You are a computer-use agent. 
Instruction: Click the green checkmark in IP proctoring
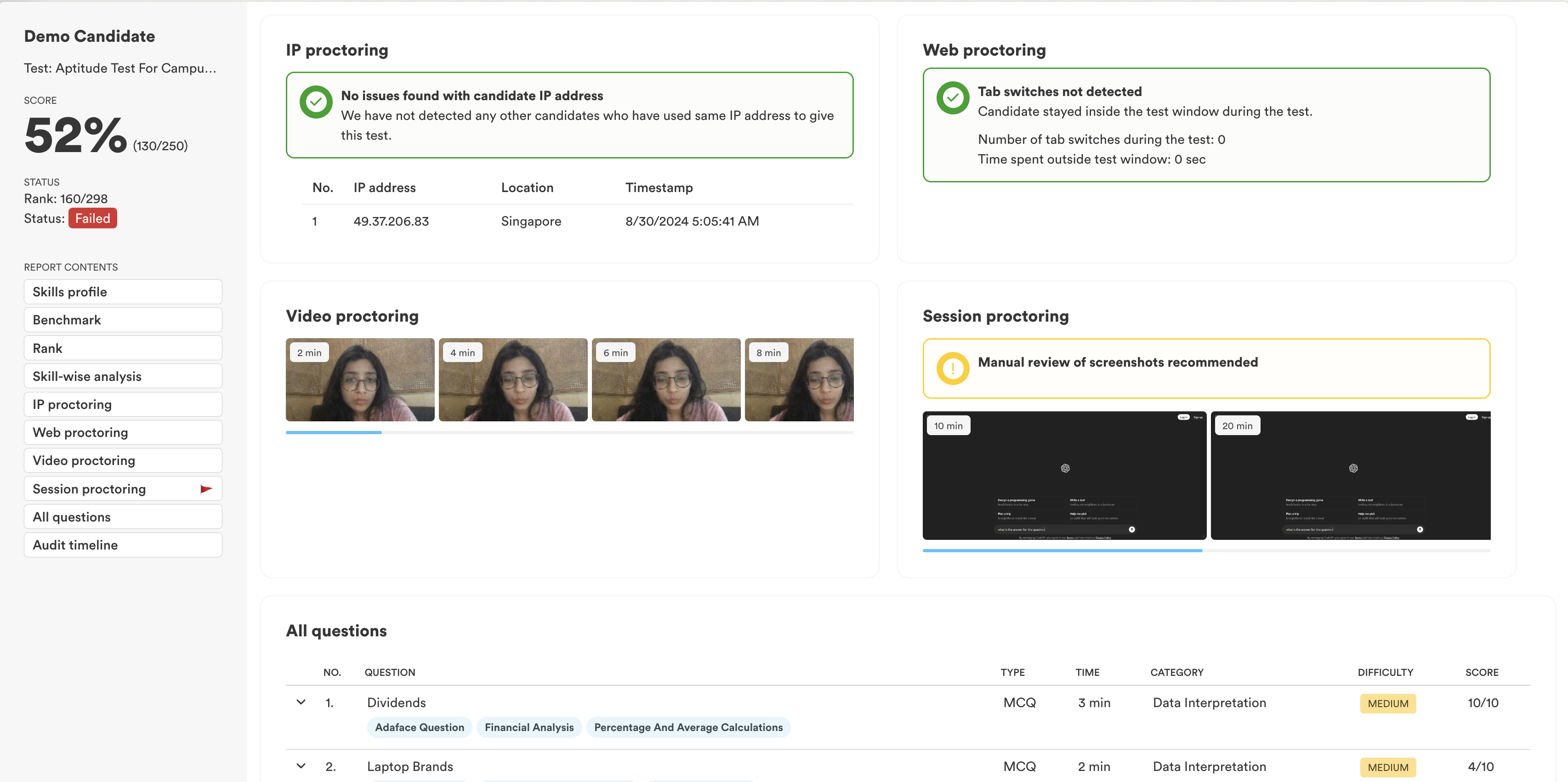click(316, 102)
